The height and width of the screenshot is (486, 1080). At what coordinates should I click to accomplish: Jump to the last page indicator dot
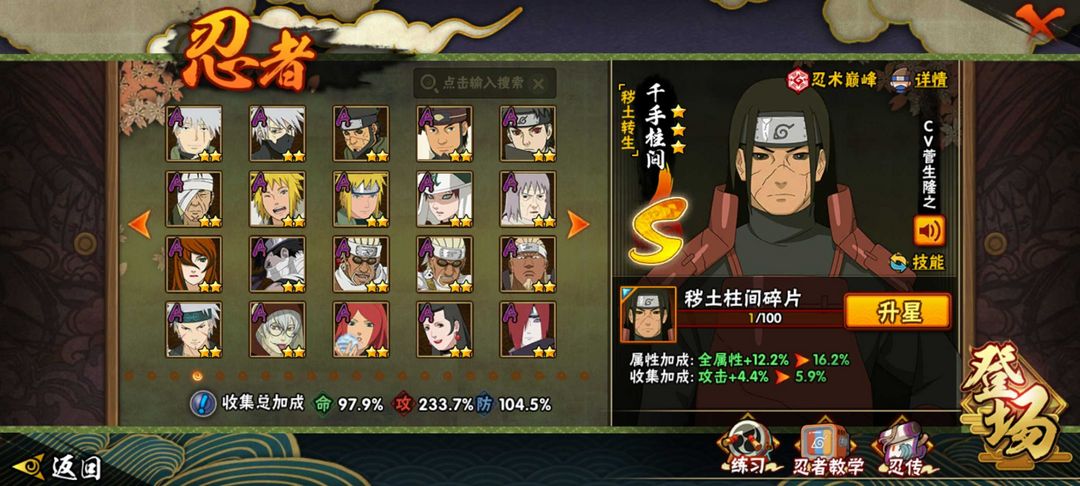(584, 376)
